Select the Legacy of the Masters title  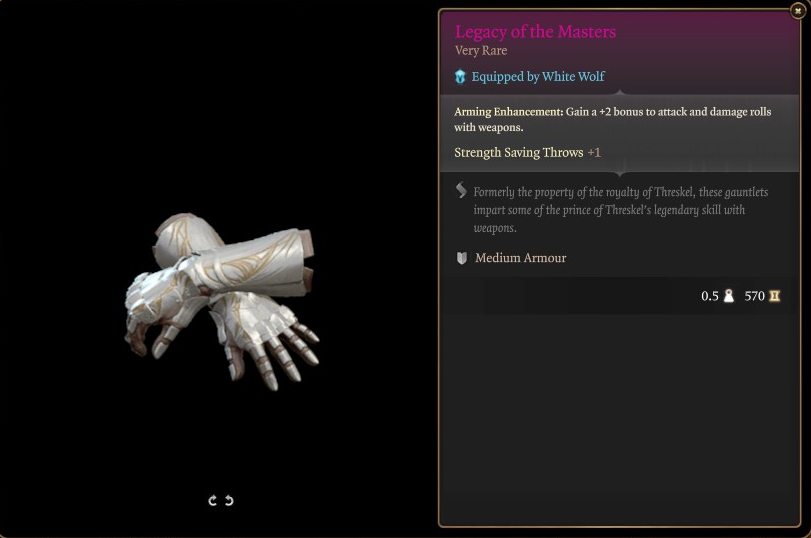point(535,32)
